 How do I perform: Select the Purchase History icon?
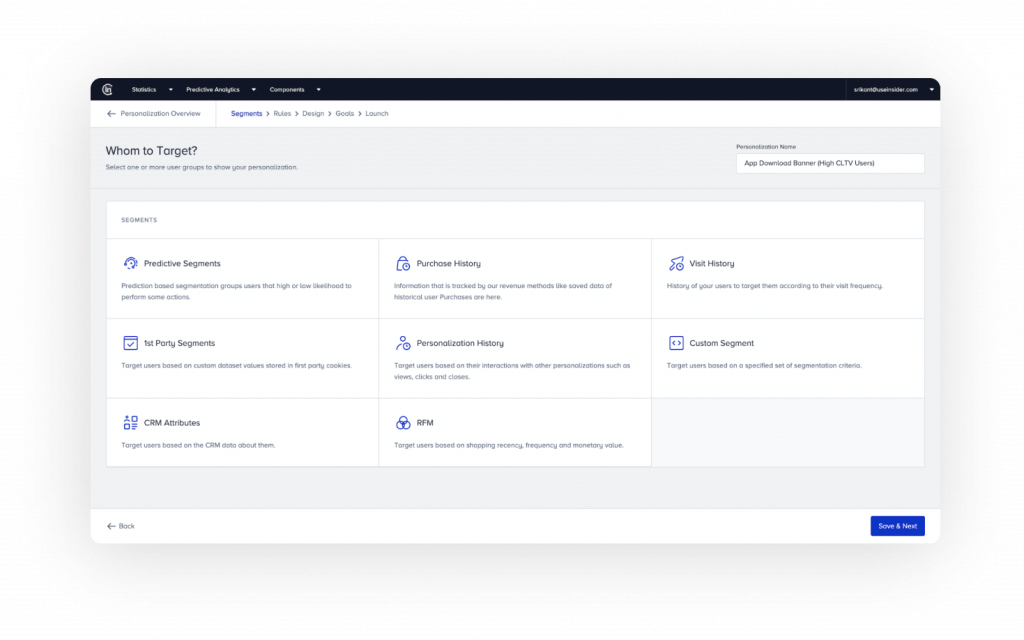click(403, 263)
